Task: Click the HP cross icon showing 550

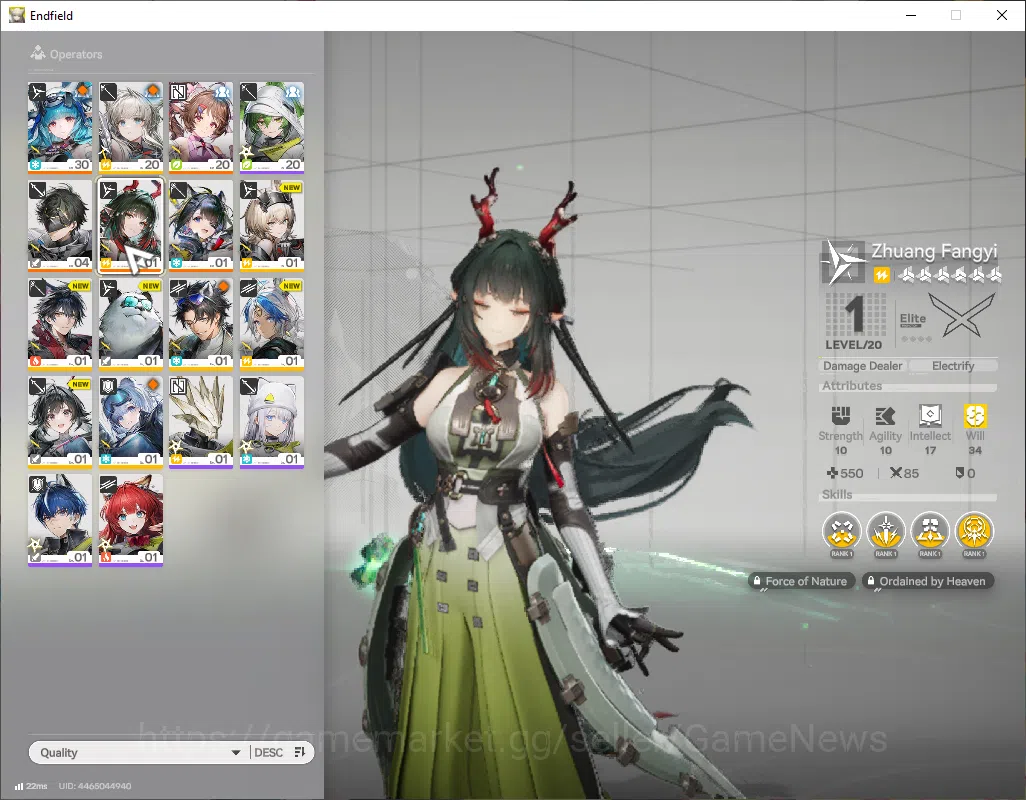Action: click(x=832, y=472)
